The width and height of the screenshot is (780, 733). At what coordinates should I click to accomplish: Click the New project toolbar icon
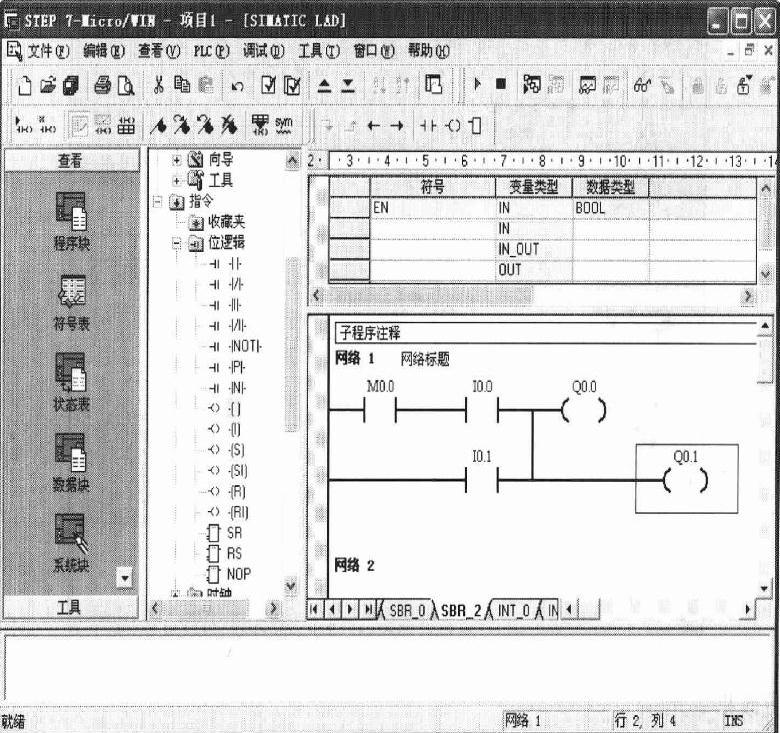coord(24,86)
